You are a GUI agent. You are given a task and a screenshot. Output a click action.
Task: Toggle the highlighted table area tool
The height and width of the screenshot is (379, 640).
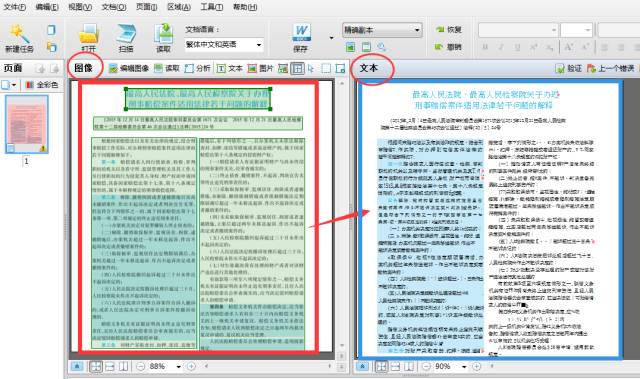(298, 68)
